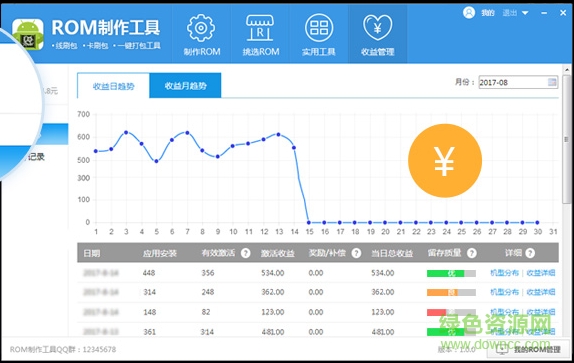Viewport: 574px width, 363px height.
Task: Click 激活收益 cell showing 362.00
Action: 272,292
